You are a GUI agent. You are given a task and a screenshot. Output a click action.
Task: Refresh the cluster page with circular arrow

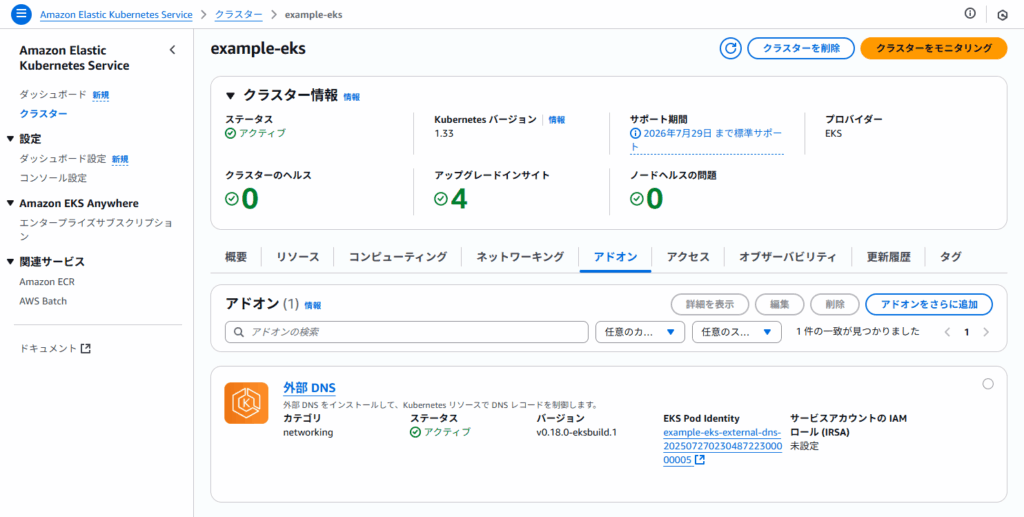(x=731, y=48)
